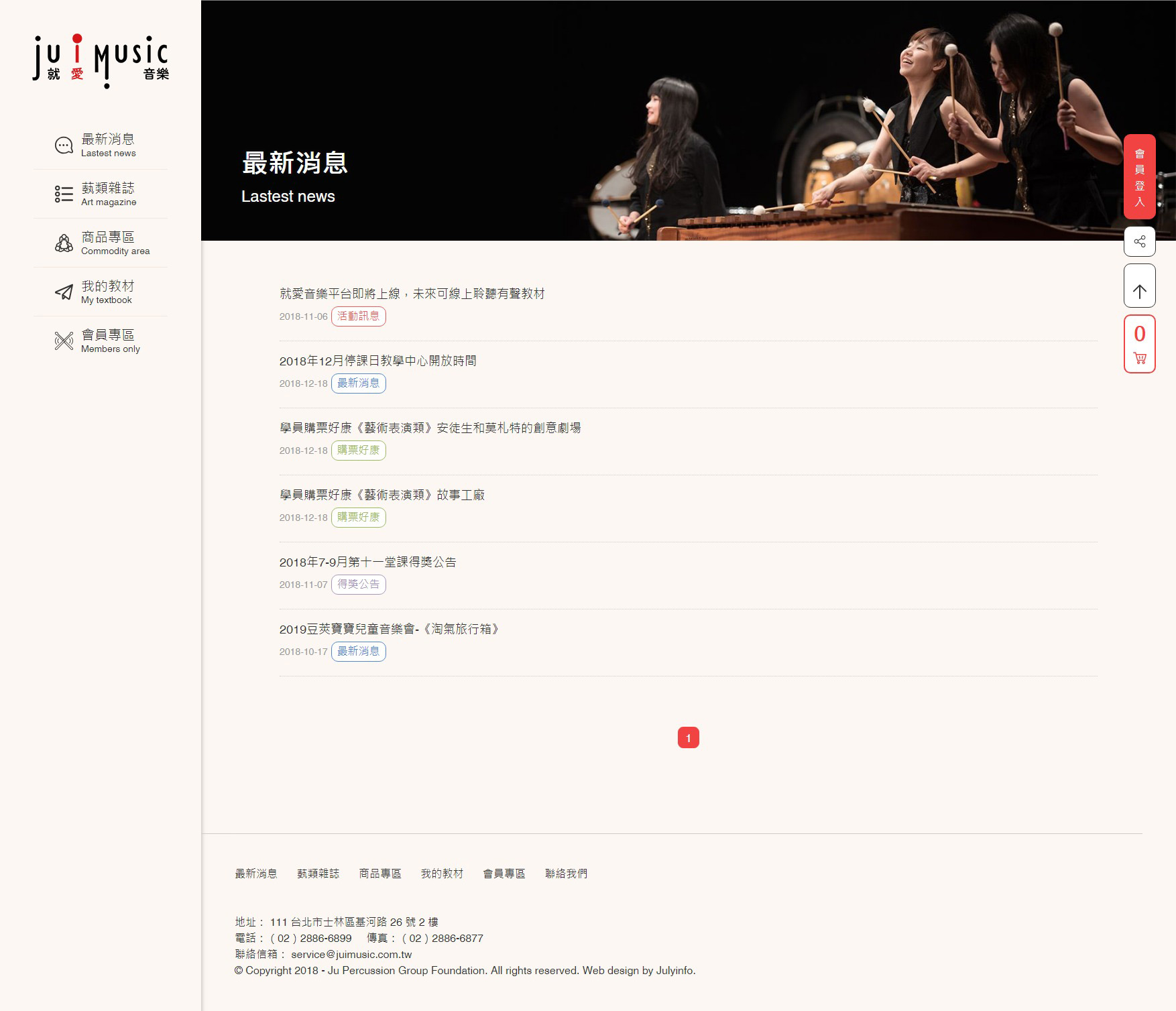Click the 活動訊息 category tag

(359, 317)
